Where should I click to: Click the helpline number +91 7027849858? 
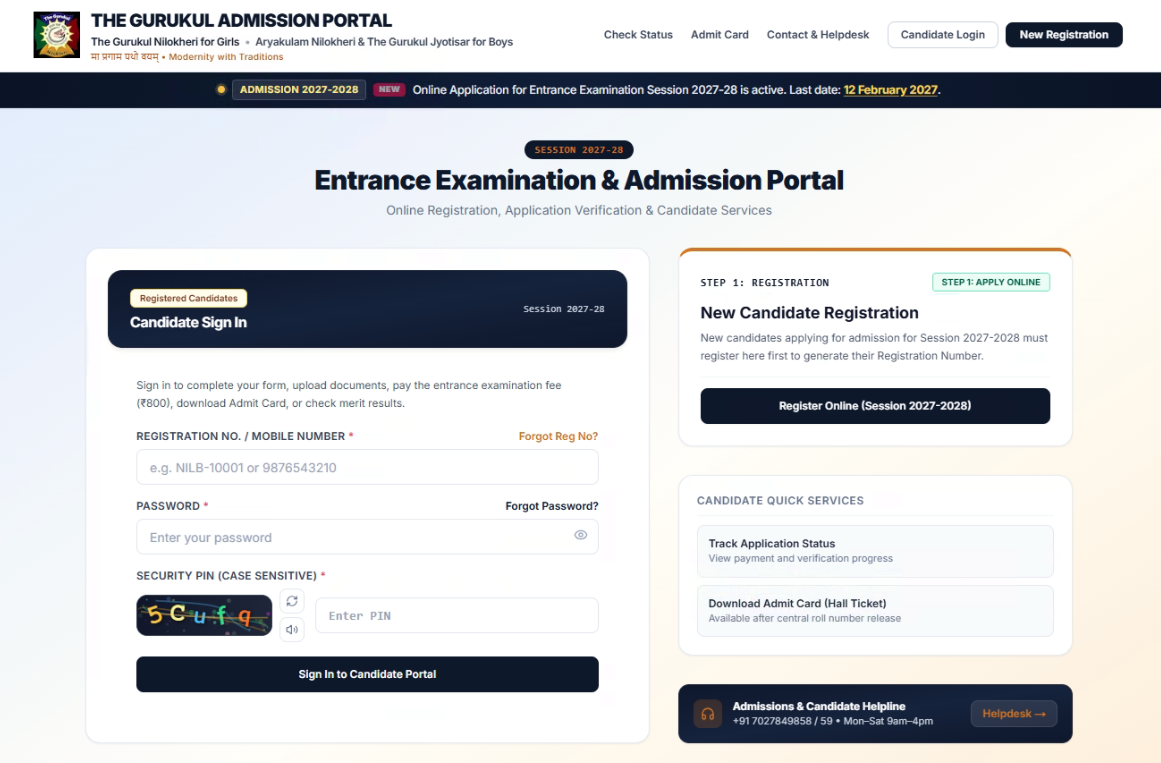click(x=772, y=721)
